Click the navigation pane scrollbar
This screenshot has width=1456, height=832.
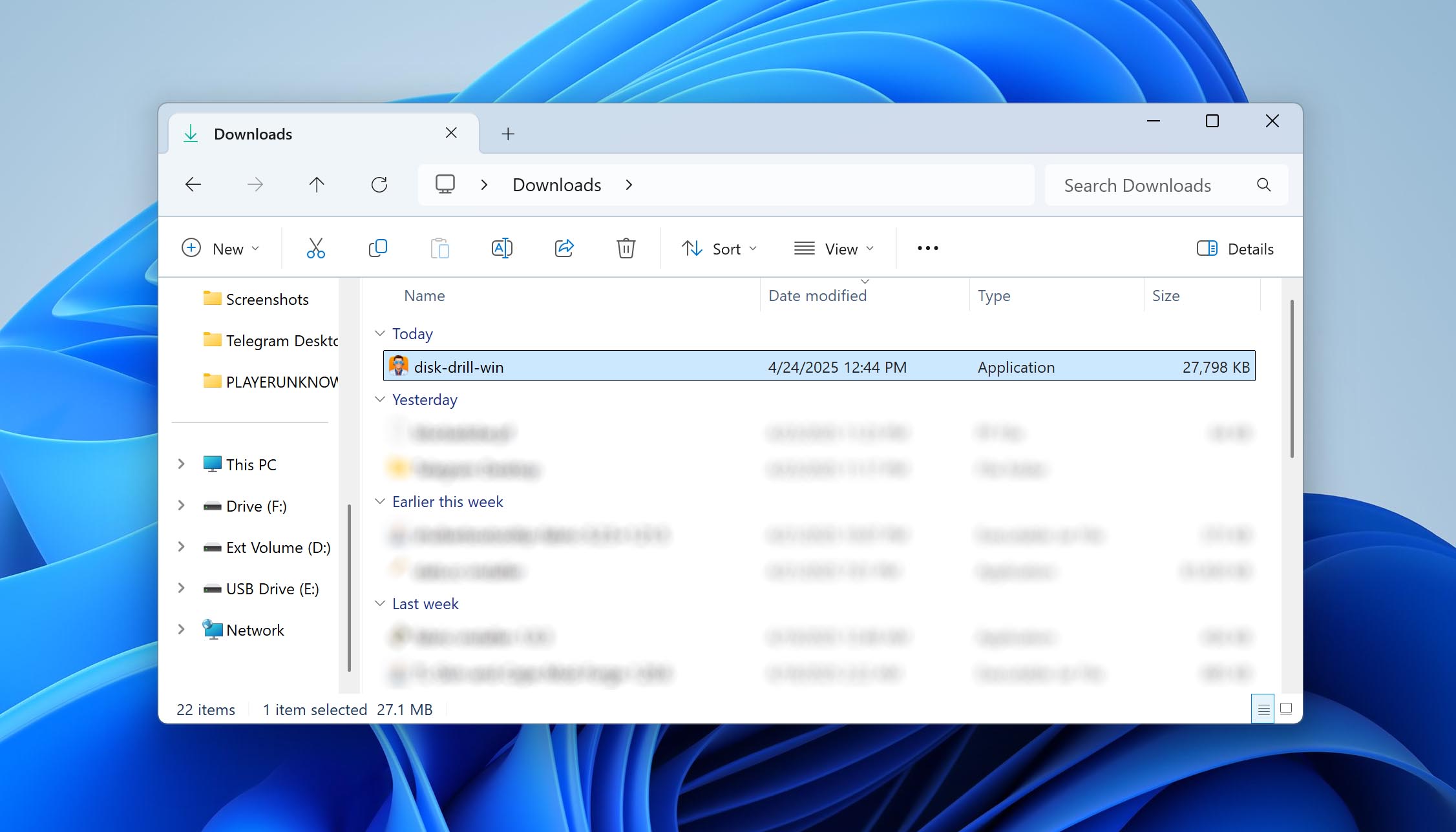pos(349,588)
